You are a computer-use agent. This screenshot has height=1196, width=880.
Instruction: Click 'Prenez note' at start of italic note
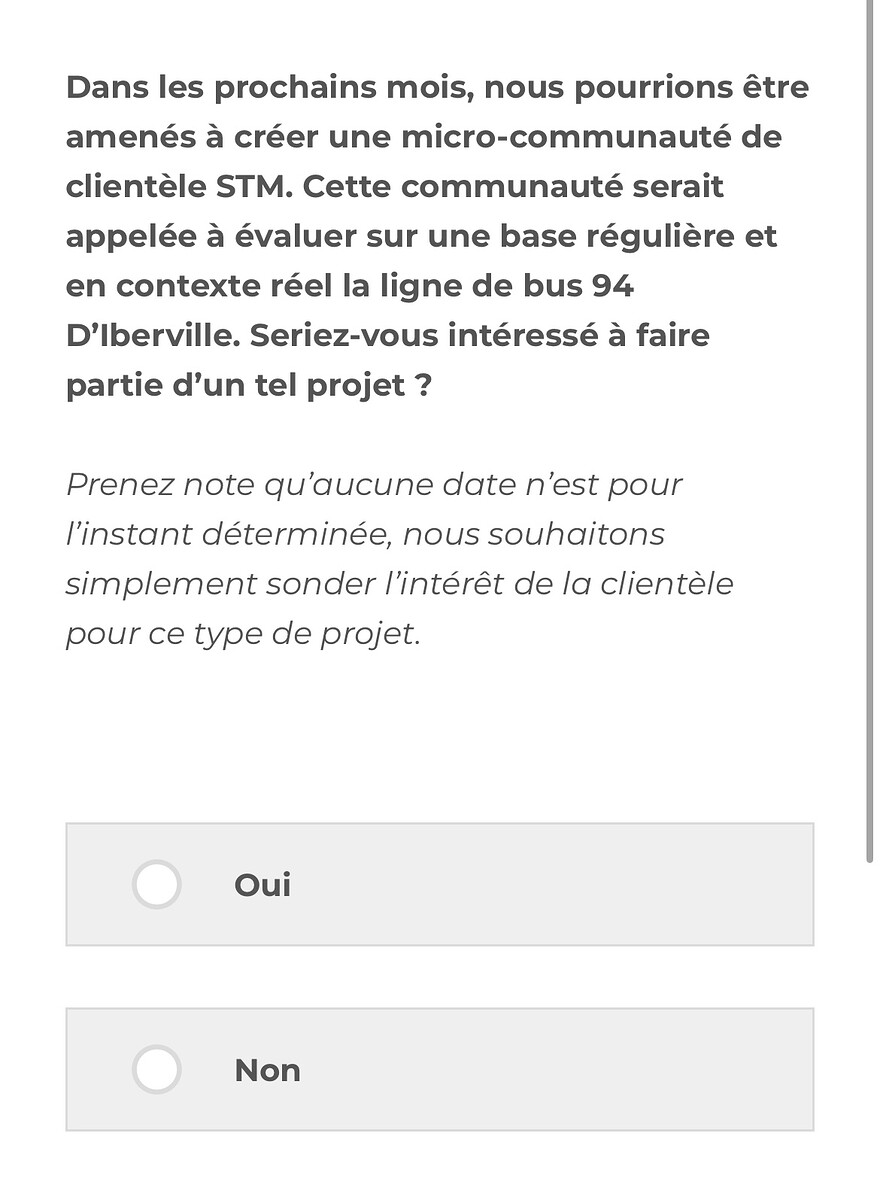coord(160,484)
